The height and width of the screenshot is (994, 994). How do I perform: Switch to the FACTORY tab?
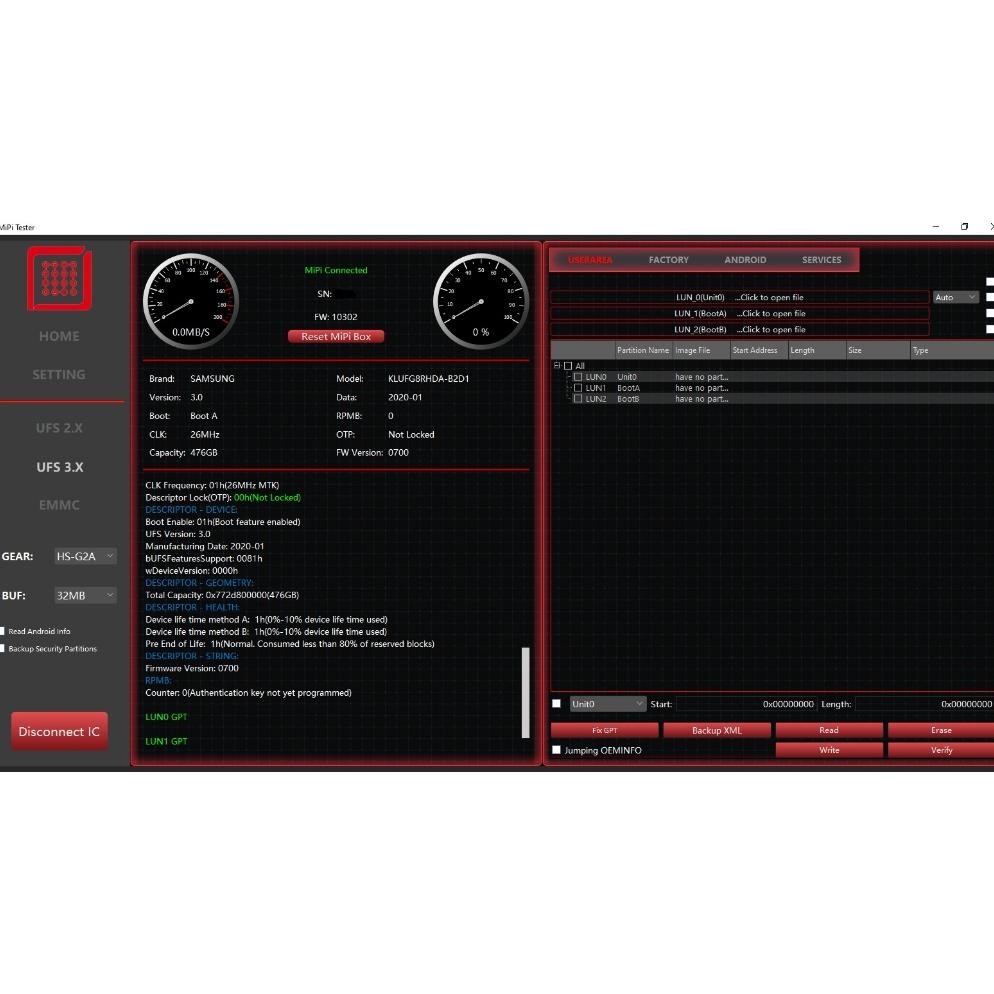668,259
